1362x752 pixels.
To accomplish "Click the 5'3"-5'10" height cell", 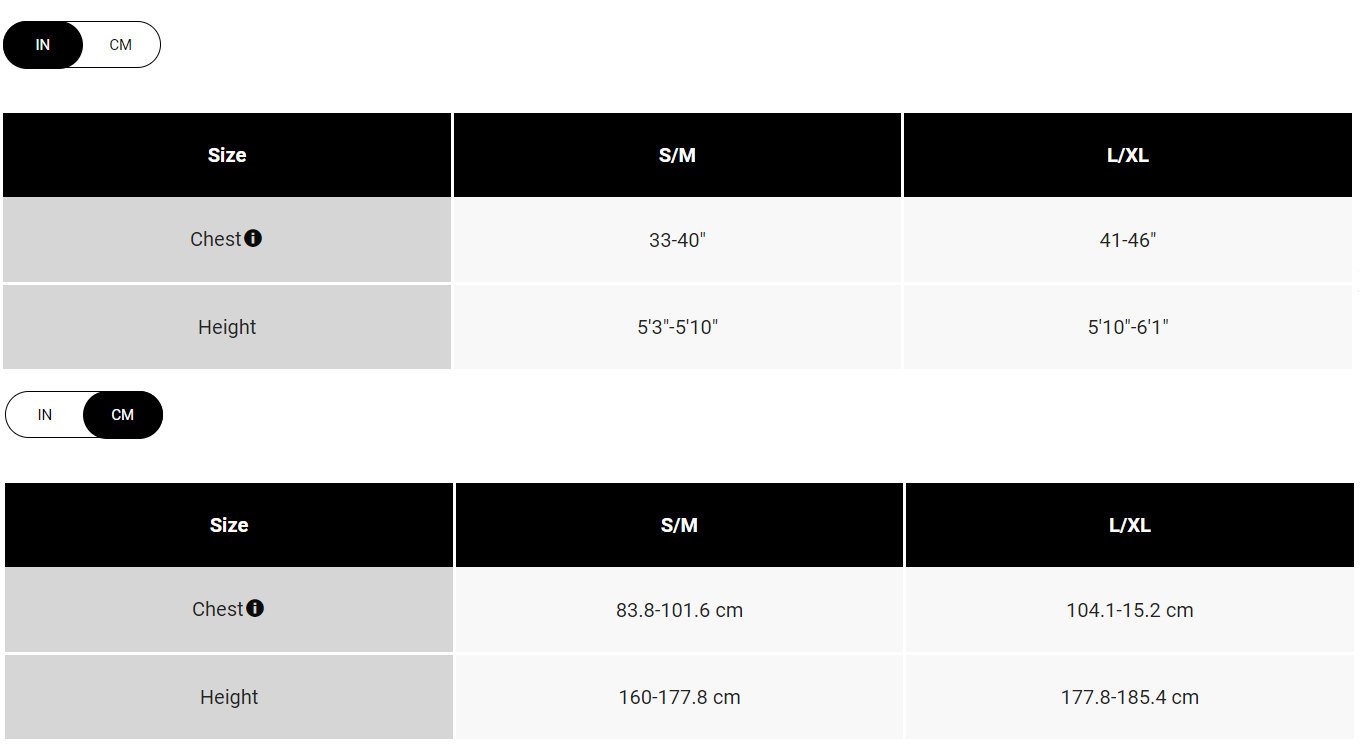I will [677, 327].
